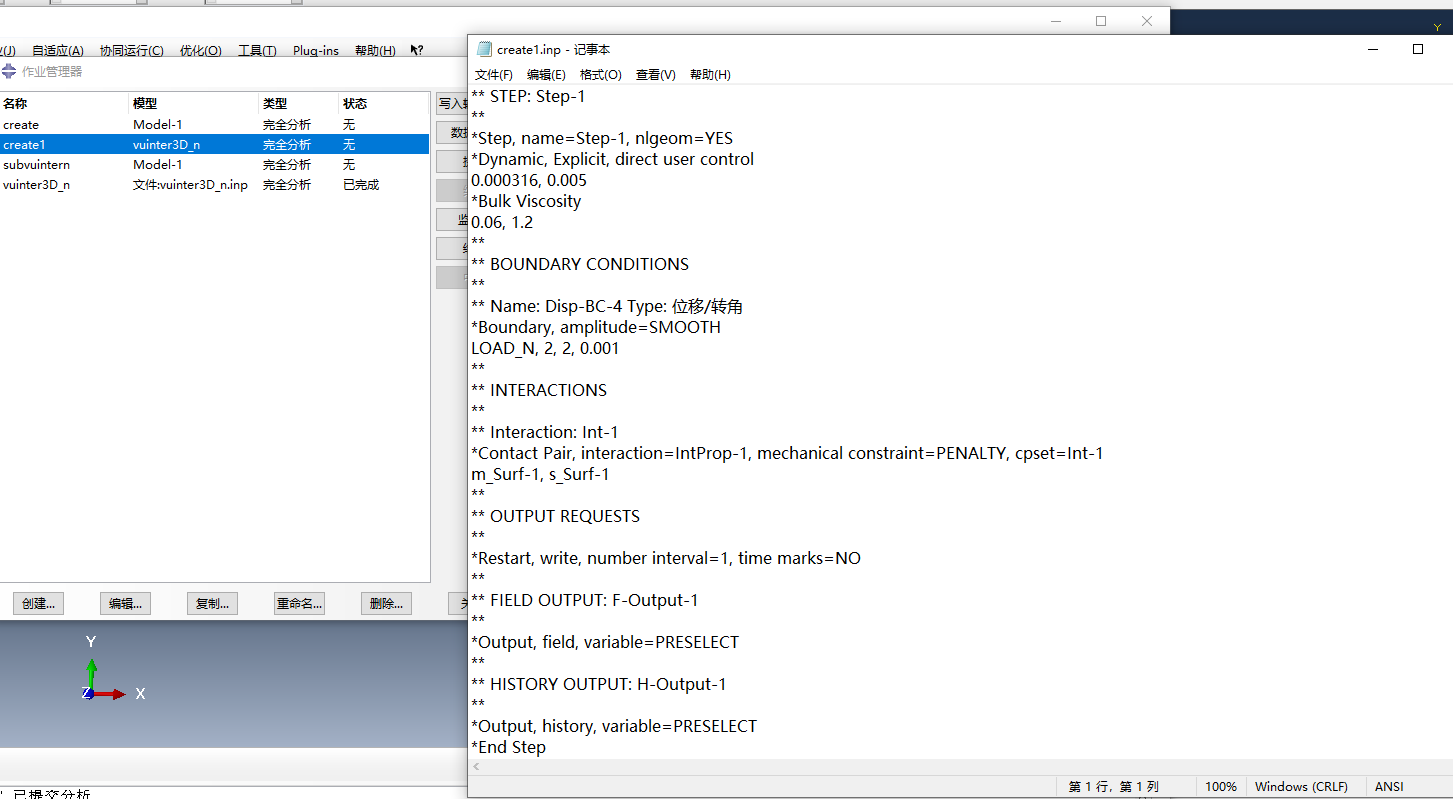Viewport: 1453px width, 799px height.
Task: Click the '** BOUNDARY CONDITIONS' line
Action: point(580,264)
